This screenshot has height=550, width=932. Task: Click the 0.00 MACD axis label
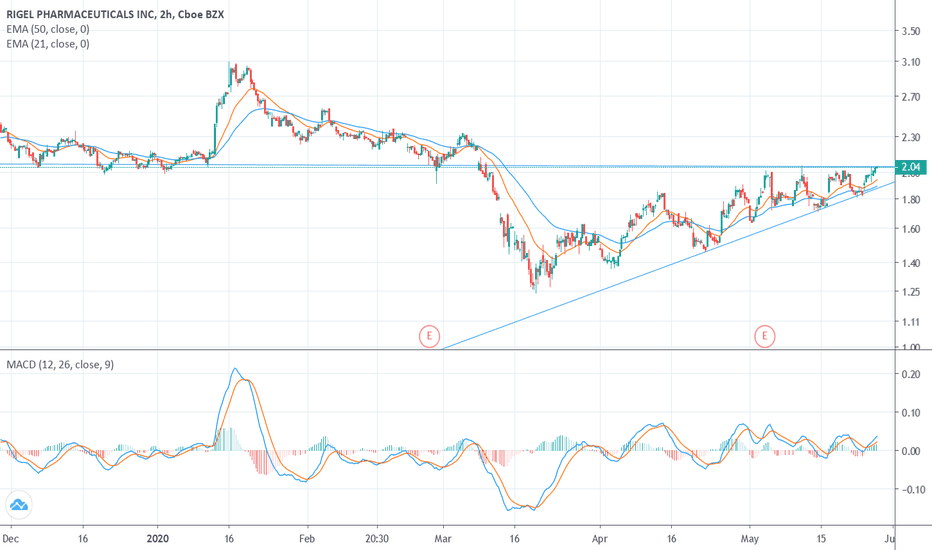coord(911,451)
